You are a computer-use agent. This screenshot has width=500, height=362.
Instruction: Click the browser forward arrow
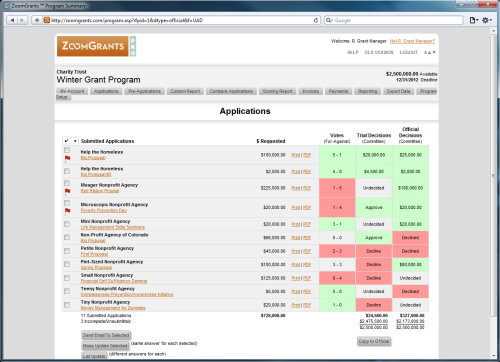(x=22, y=20)
